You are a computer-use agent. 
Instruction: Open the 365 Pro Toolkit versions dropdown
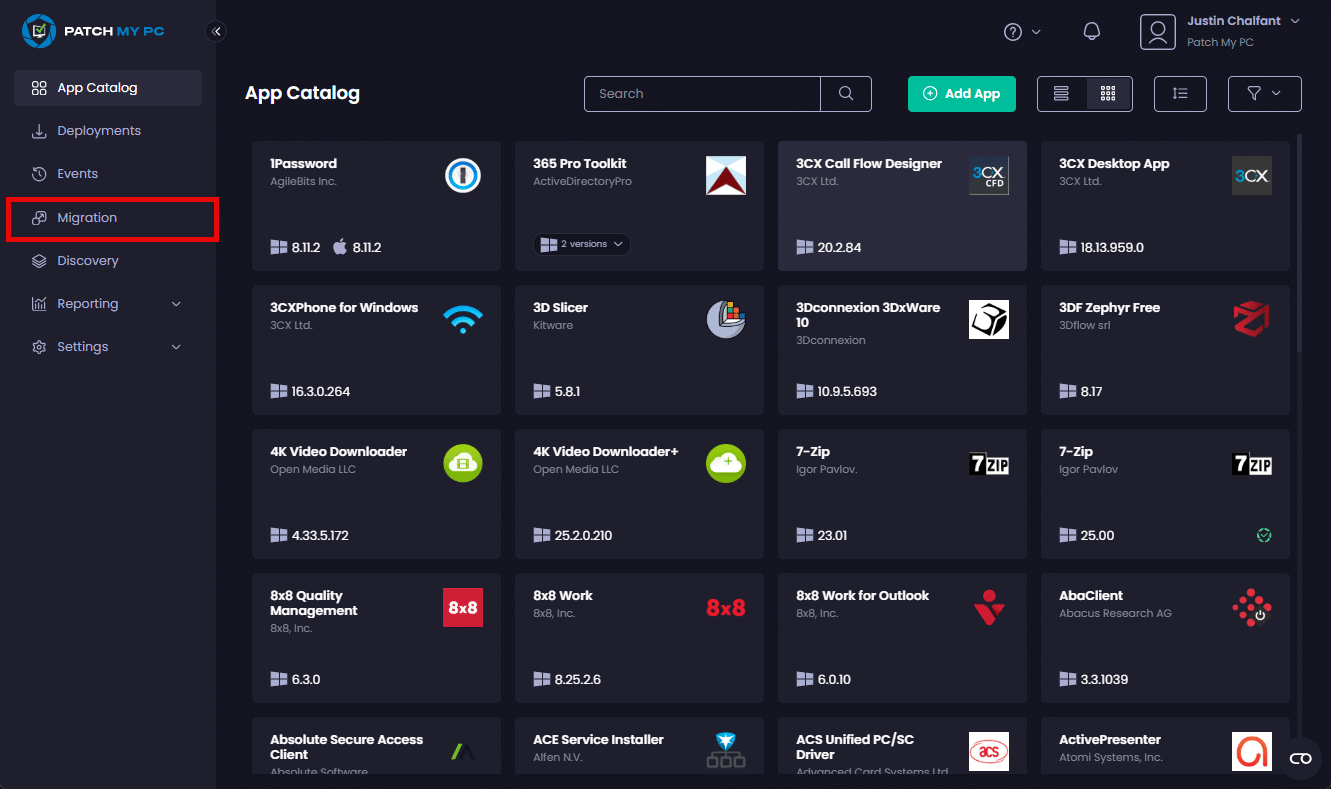pos(582,244)
